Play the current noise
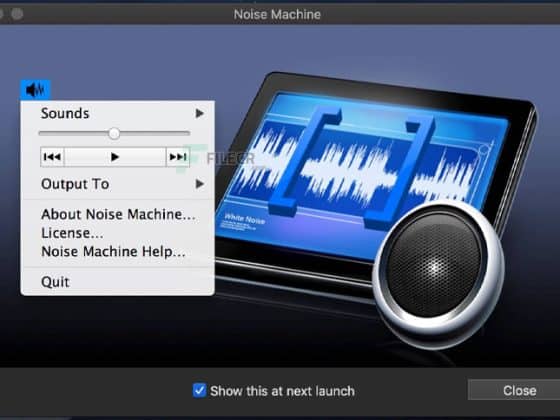The width and height of the screenshot is (560, 420). tap(115, 157)
